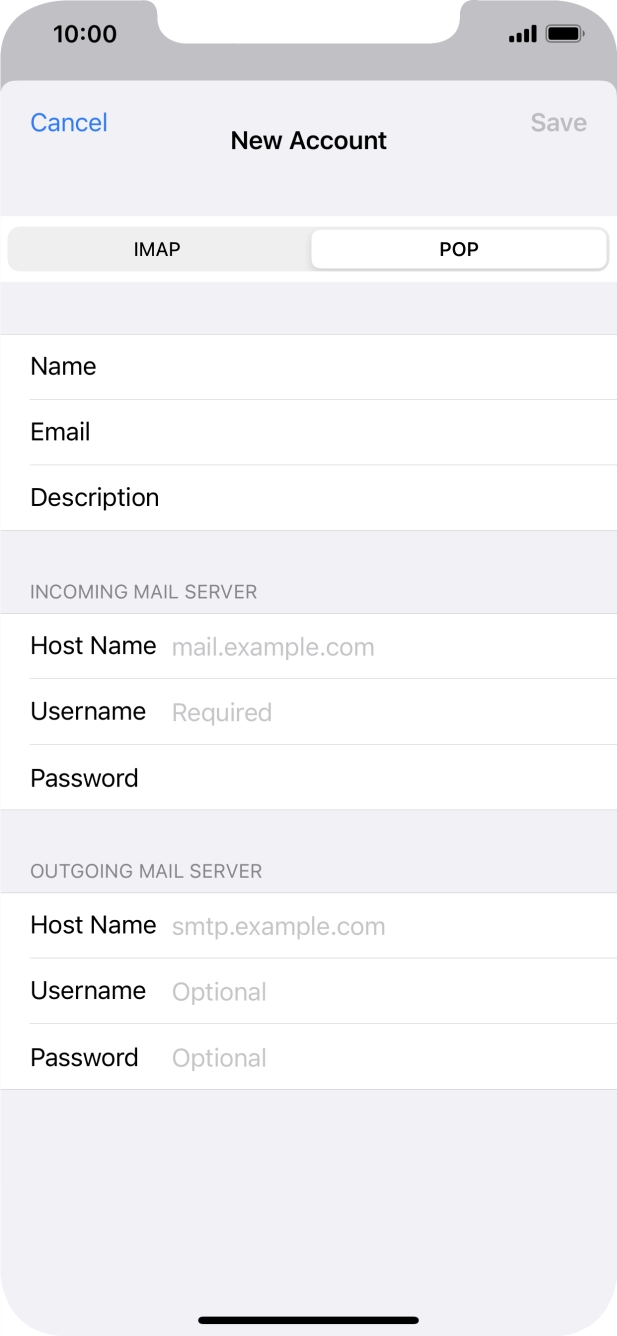Focus the incoming Username Required field

pyautogui.click(x=308, y=712)
